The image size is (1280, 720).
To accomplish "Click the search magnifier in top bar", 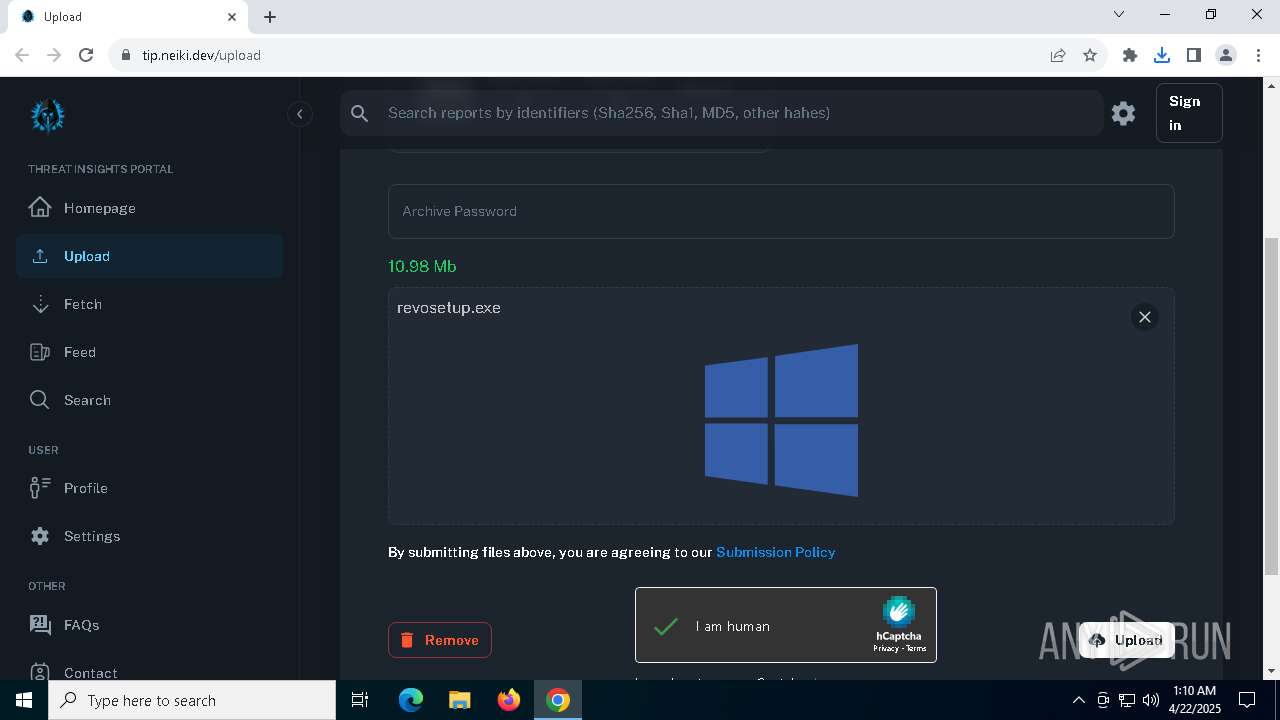I will (360, 113).
